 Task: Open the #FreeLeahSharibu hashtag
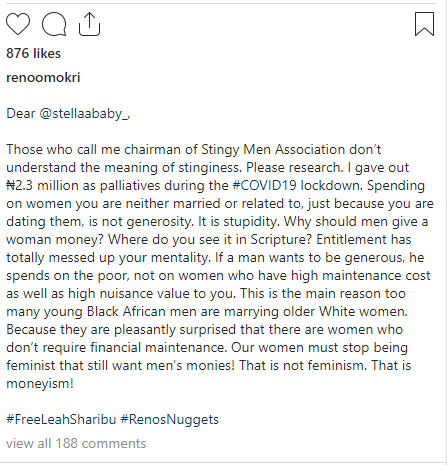pyautogui.click(x=61, y=419)
